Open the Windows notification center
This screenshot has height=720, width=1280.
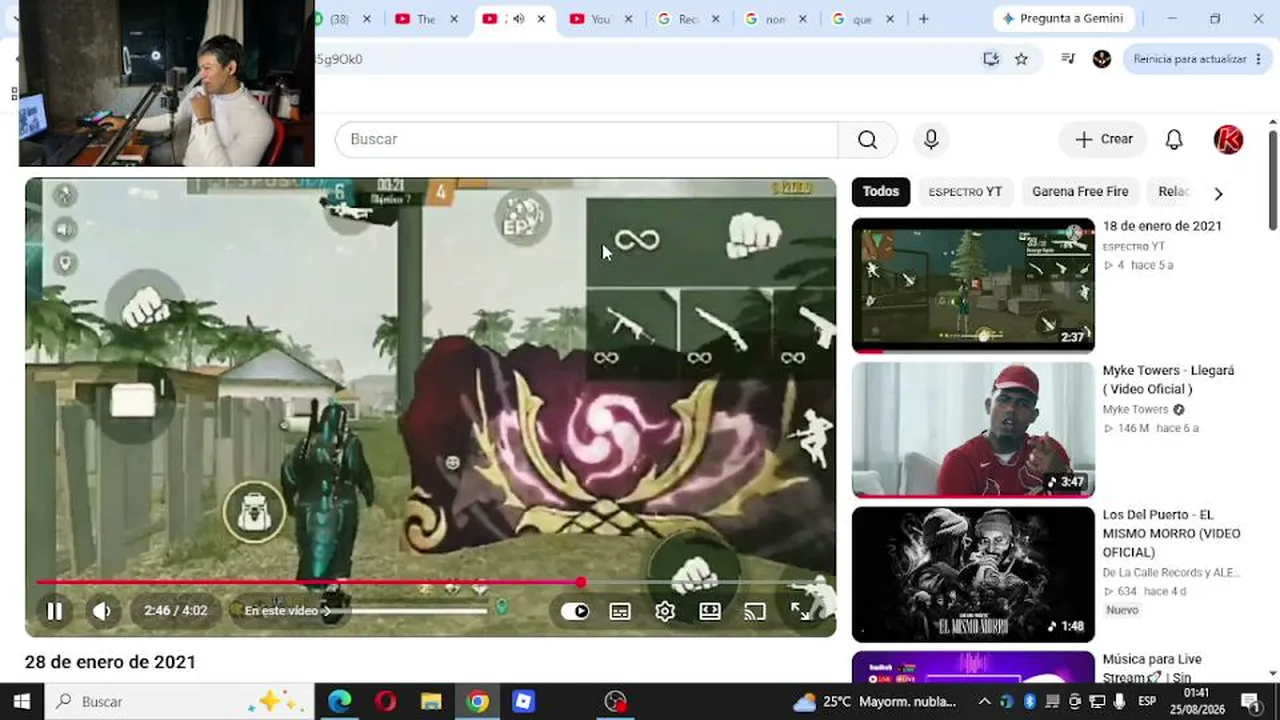(1250, 702)
